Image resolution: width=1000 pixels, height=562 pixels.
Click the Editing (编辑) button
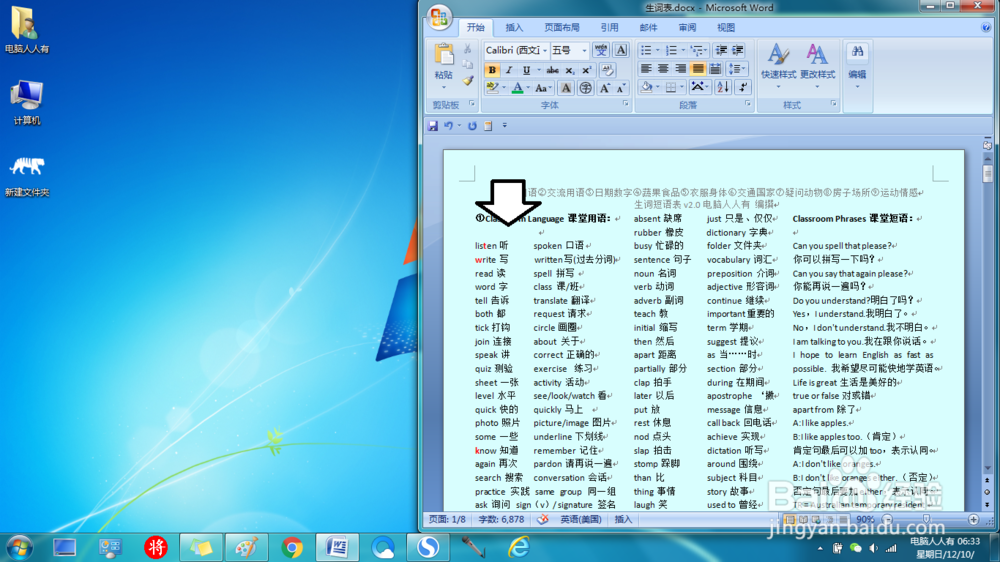pyautogui.click(x=857, y=66)
